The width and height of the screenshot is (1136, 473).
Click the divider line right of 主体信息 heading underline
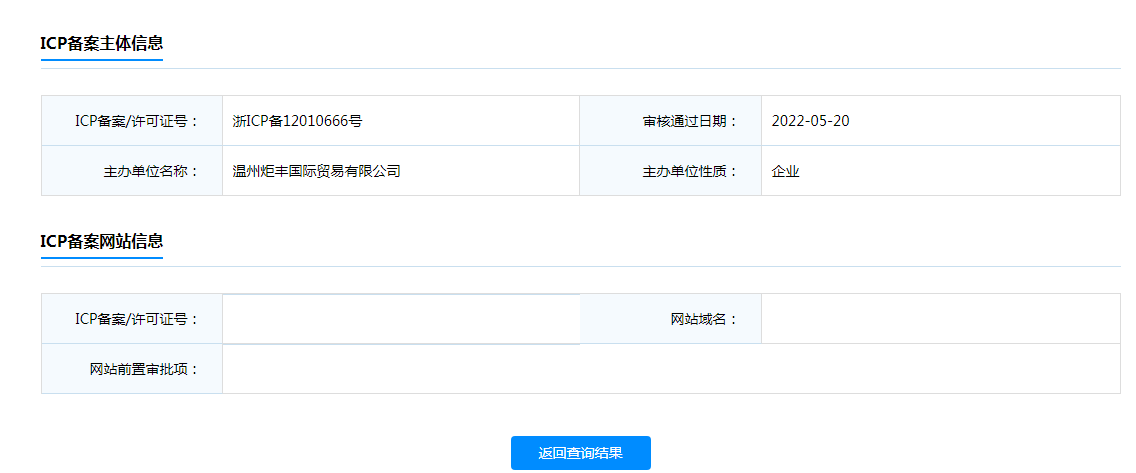640,68
